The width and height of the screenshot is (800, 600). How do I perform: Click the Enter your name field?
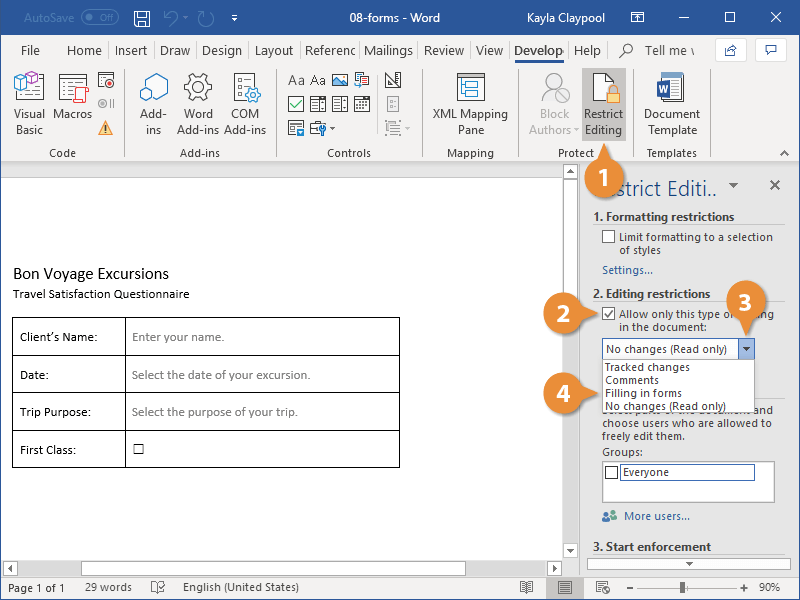coord(178,337)
